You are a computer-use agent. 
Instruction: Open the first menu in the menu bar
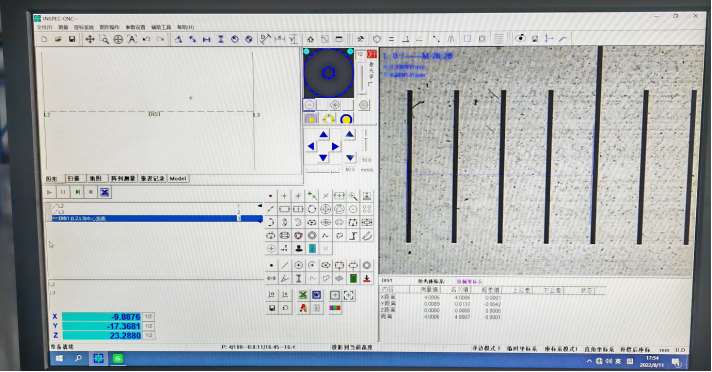pos(44,27)
